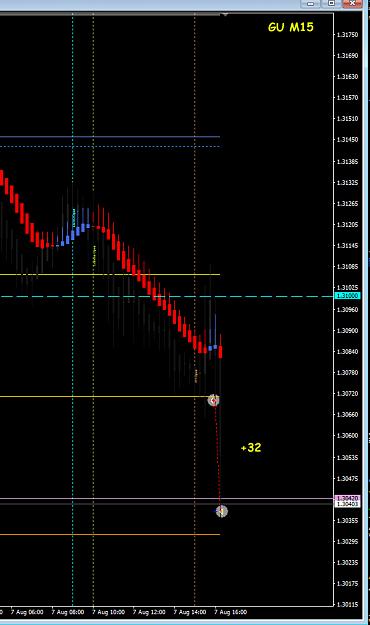370x625 pixels.
Task: Click the "7 Aug 16:00" time axis label
Action: (x=230, y=612)
